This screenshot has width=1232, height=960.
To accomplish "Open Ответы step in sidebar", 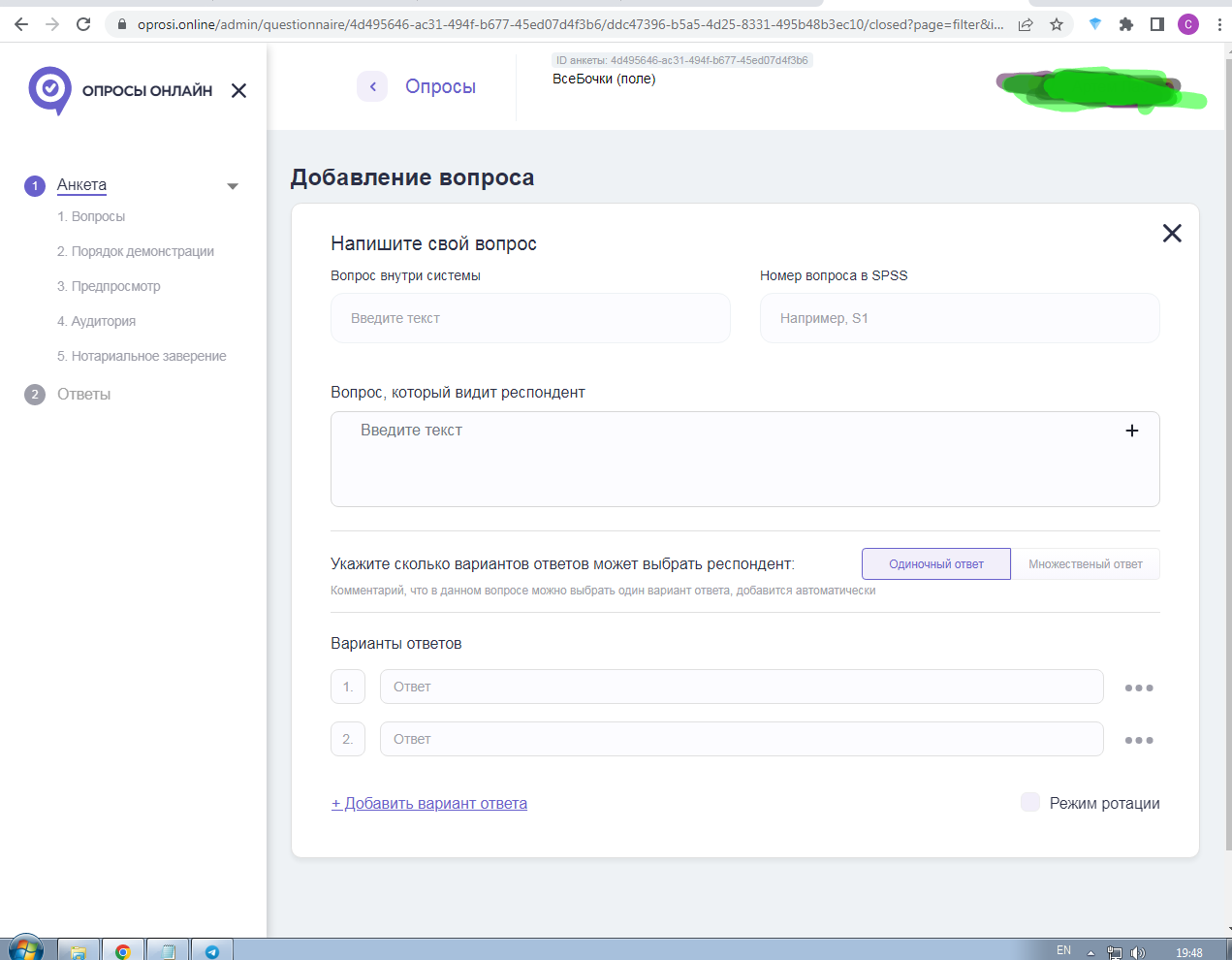I will pyautogui.click(x=83, y=394).
